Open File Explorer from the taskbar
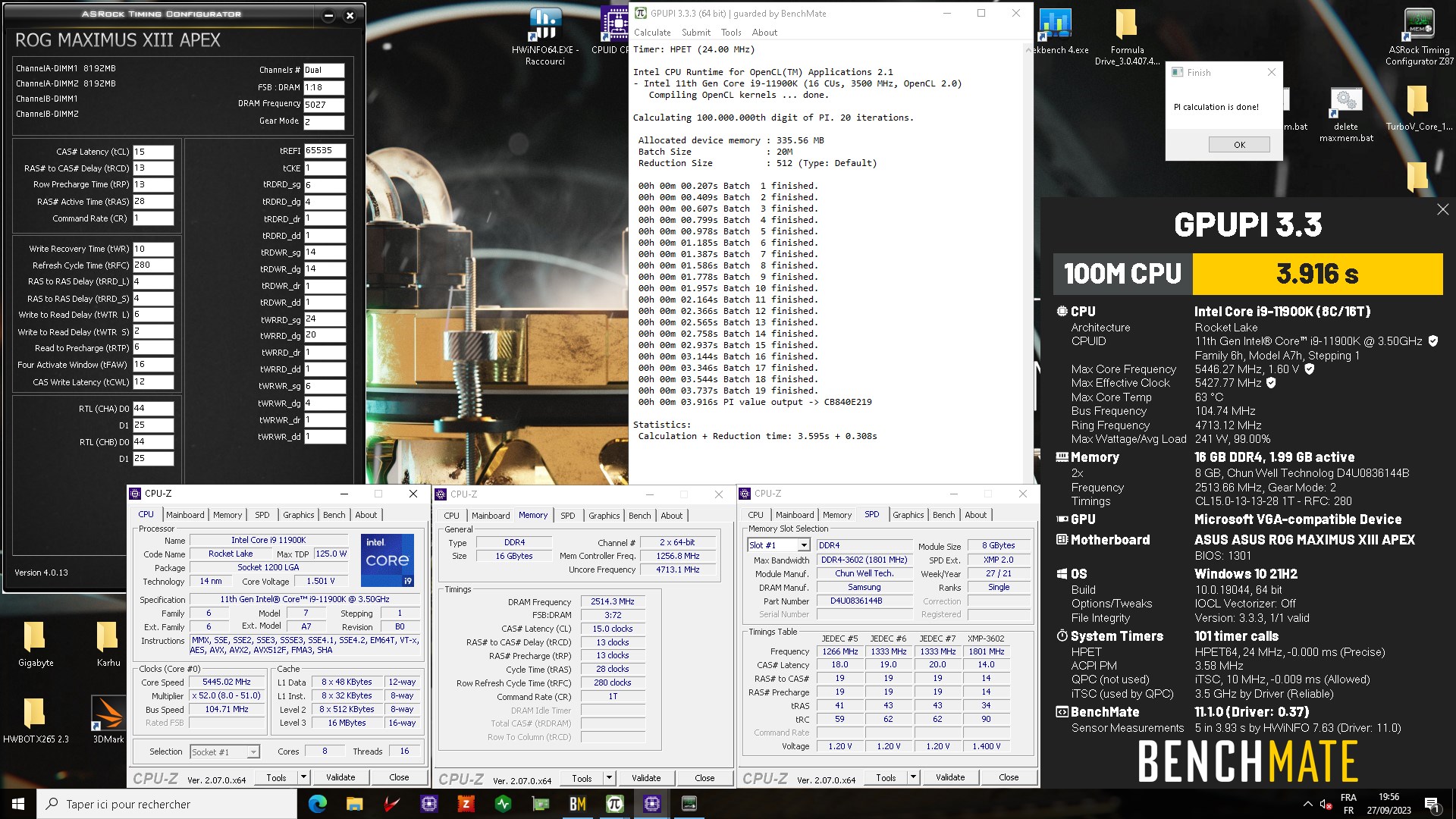 [354, 804]
